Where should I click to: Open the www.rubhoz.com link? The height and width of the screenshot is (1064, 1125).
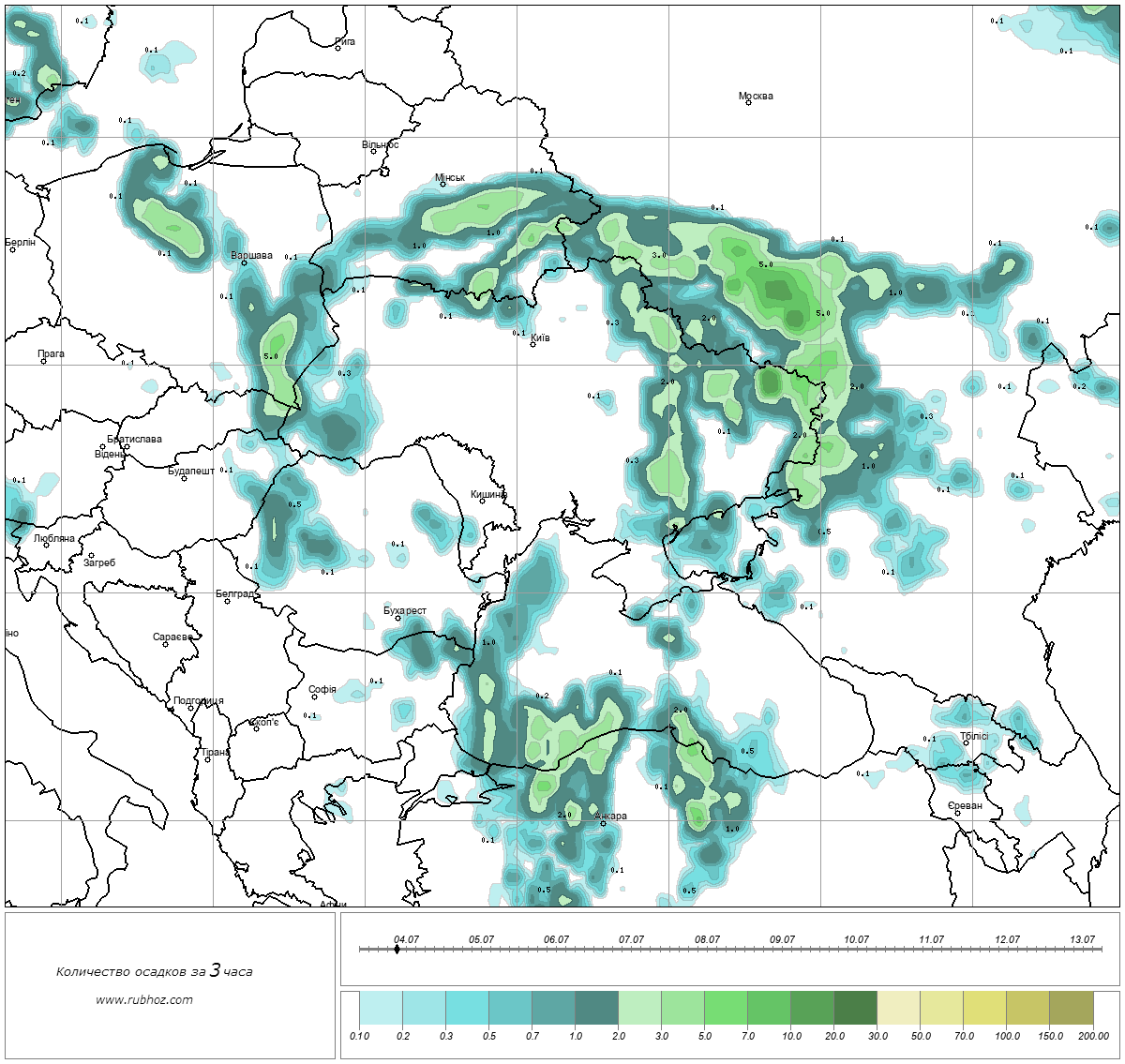144,999
